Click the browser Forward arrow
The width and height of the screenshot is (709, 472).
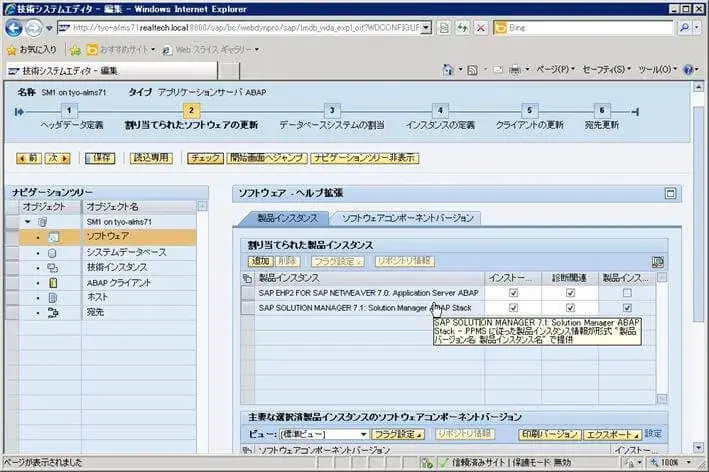(x=33, y=28)
